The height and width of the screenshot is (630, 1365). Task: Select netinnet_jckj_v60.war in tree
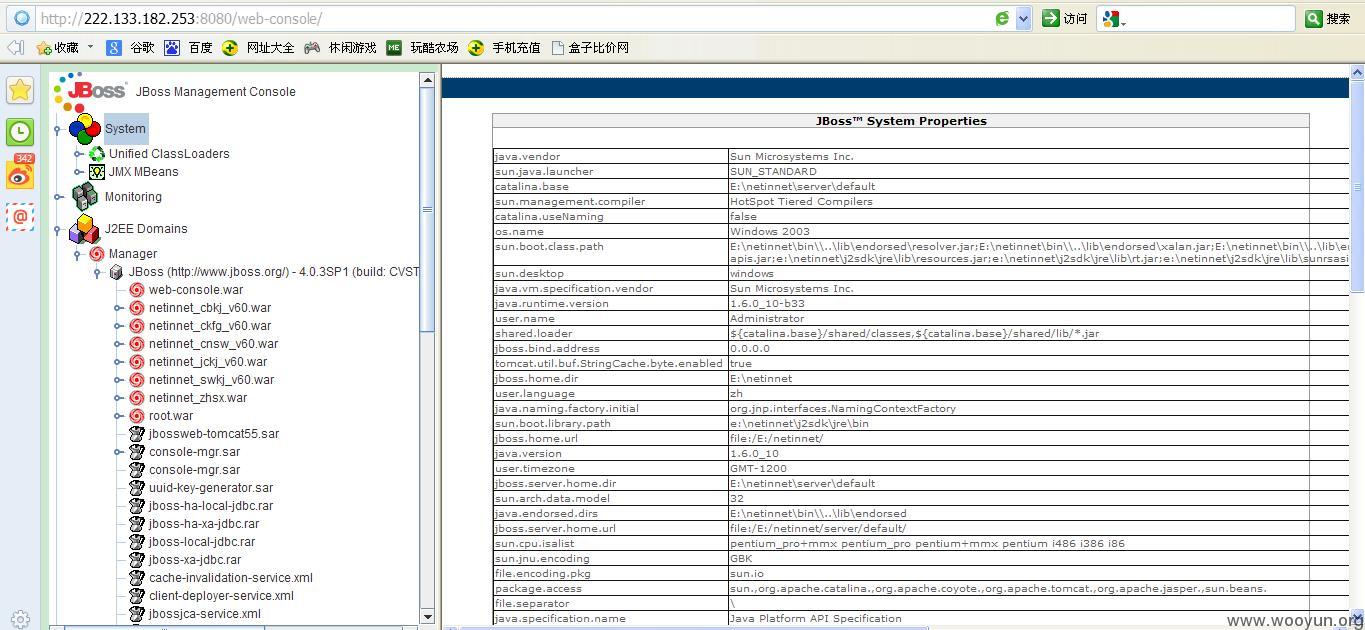208,362
